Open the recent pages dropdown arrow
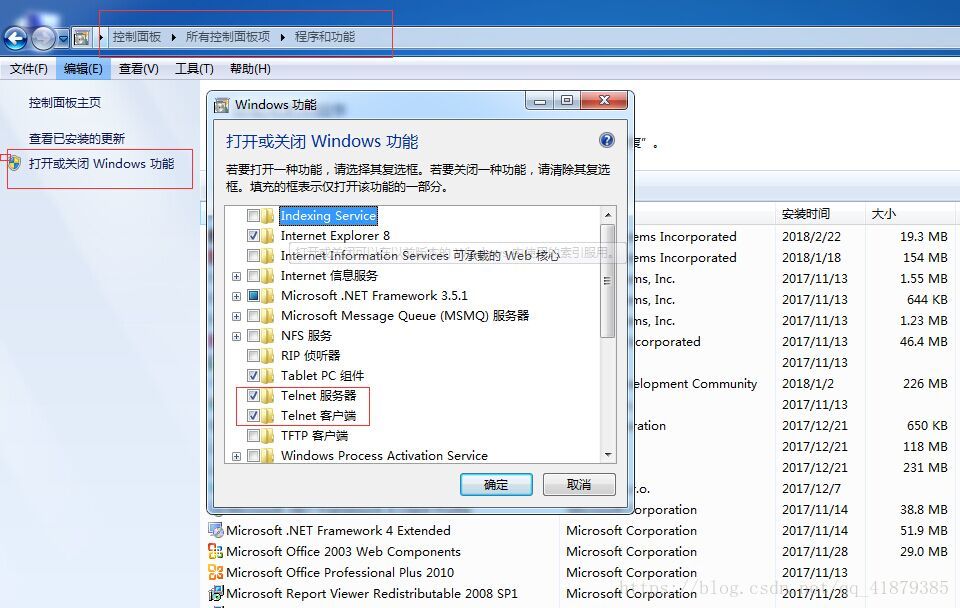The image size is (960, 608). 63,39
